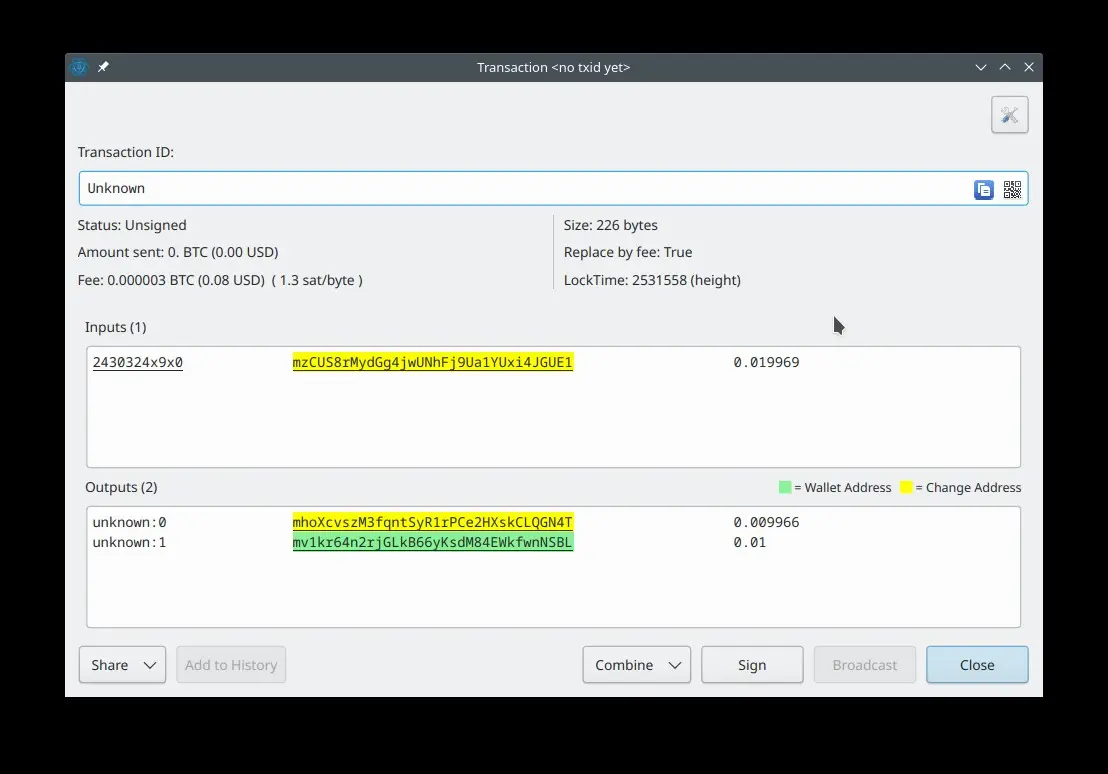Image resolution: width=1108 pixels, height=774 pixels.
Task: Click the Electrum app icon in the title bar
Action: [x=79, y=67]
